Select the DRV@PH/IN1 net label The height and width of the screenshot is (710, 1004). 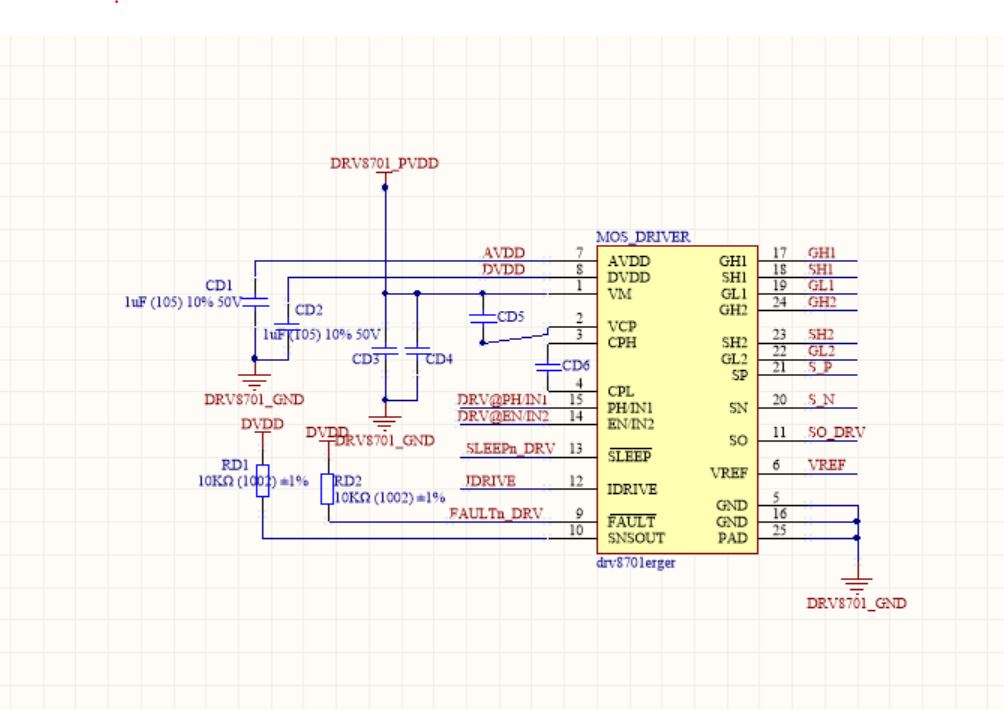coord(503,399)
